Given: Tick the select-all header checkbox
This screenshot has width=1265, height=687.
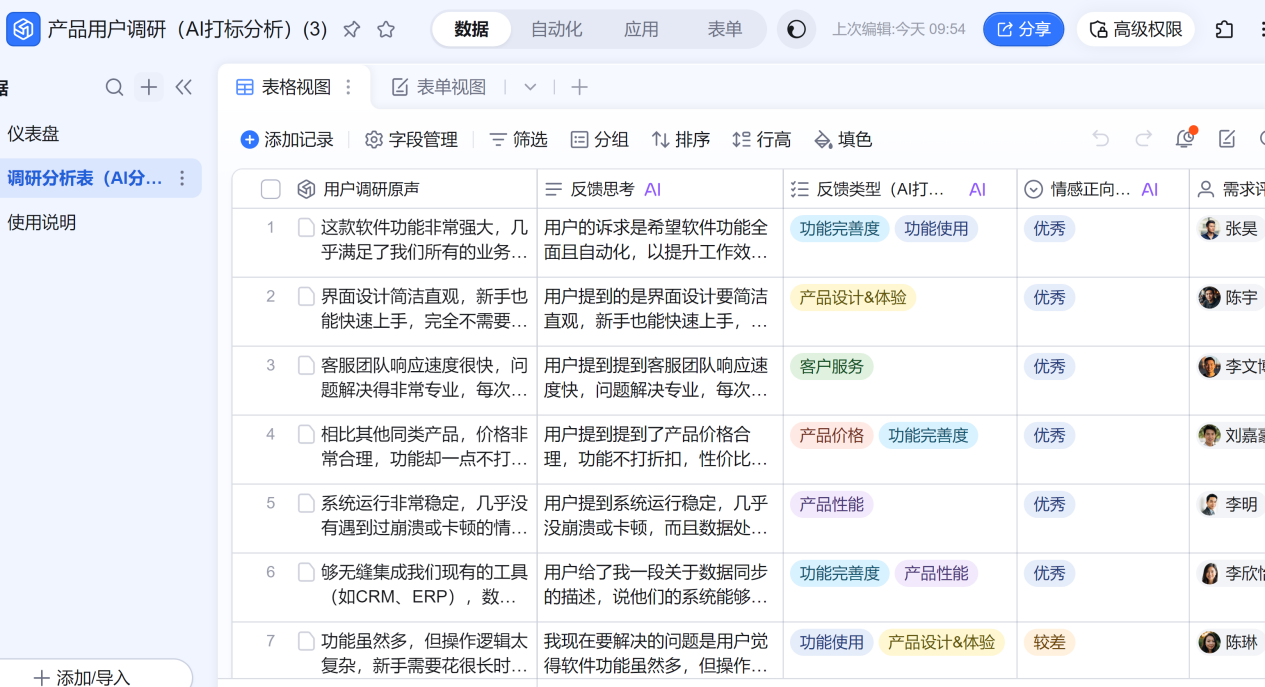Looking at the screenshot, I should (270, 189).
